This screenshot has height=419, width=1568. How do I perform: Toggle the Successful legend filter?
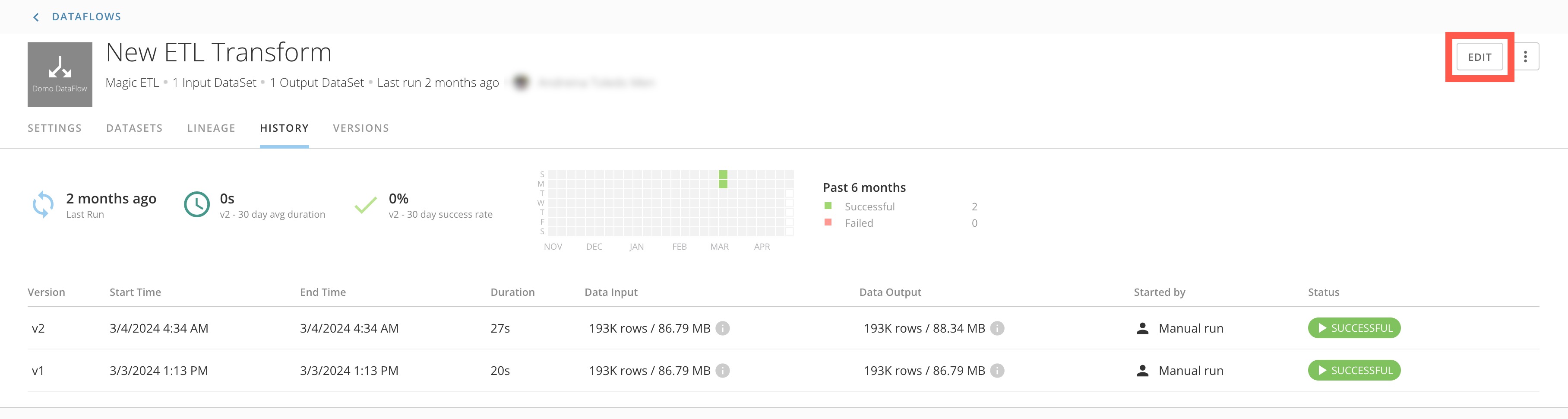869,206
